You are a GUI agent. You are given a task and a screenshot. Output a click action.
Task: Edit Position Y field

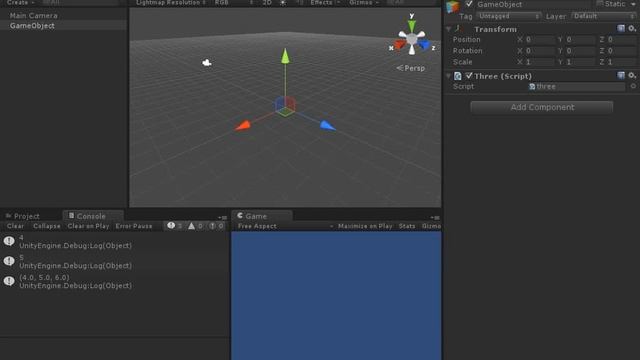pos(580,40)
